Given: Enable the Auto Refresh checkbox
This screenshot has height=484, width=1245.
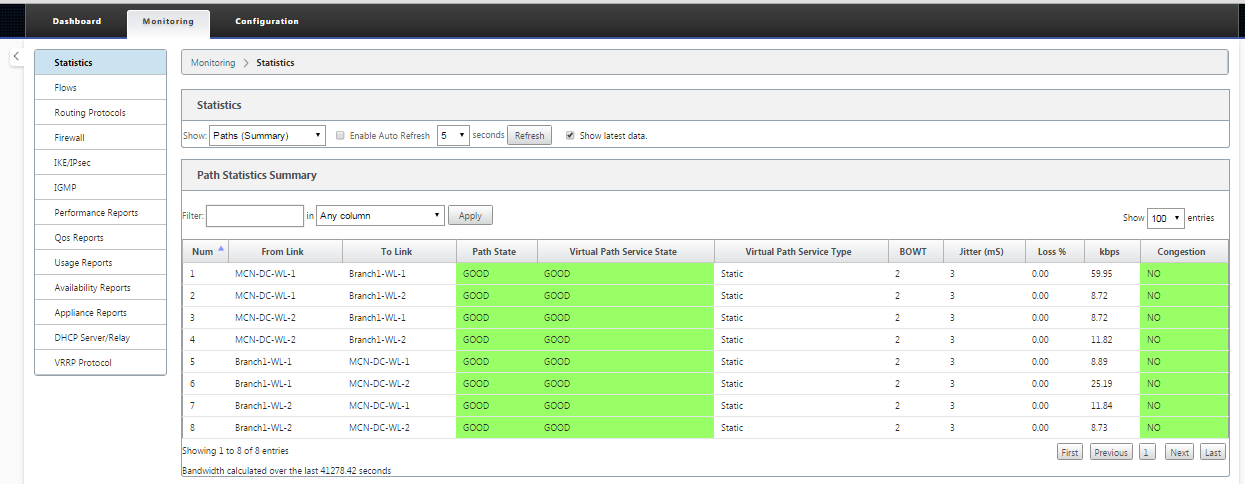Looking at the screenshot, I should [340, 135].
